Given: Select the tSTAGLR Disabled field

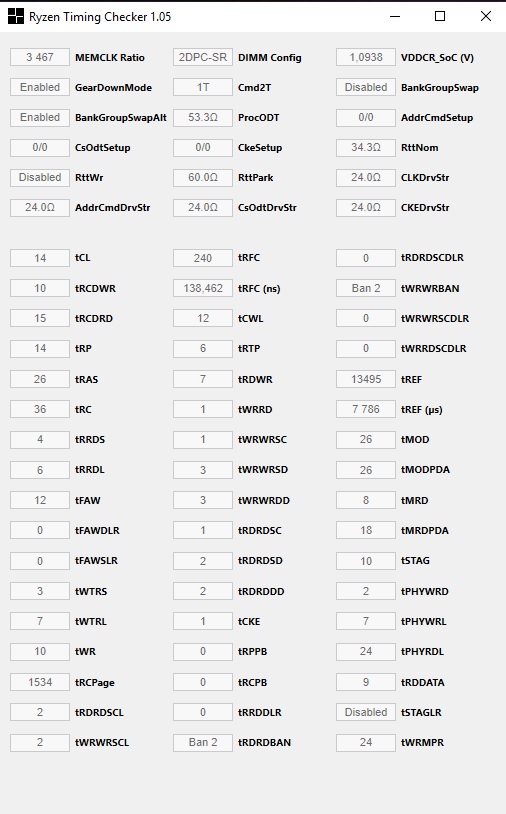Looking at the screenshot, I should click(366, 712).
